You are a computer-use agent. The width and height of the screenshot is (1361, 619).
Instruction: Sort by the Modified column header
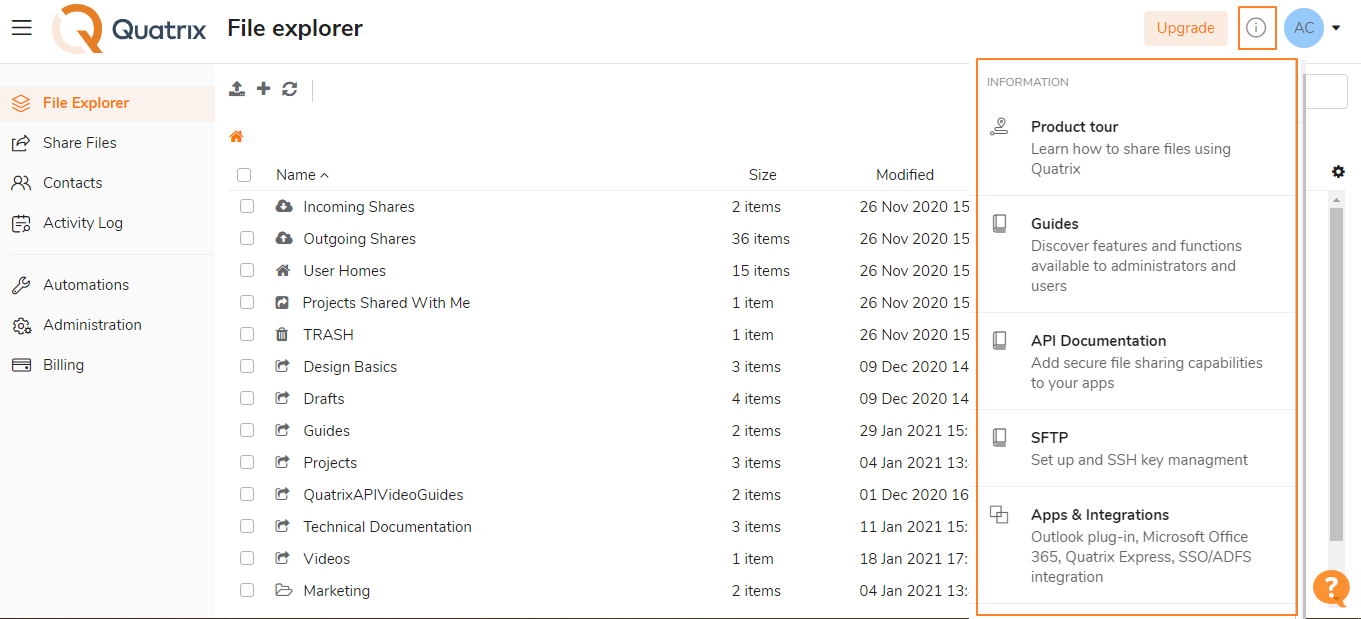point(905,175)
